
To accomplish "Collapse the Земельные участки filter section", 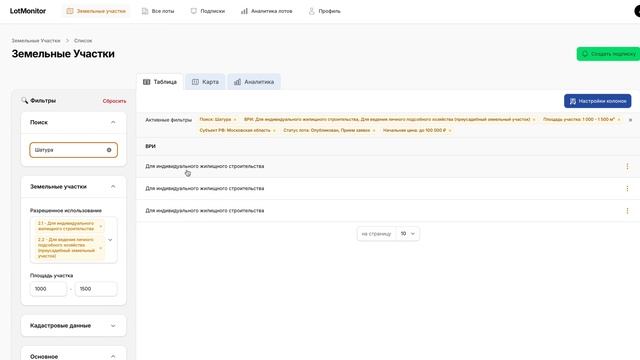I will tap(113, 187).
